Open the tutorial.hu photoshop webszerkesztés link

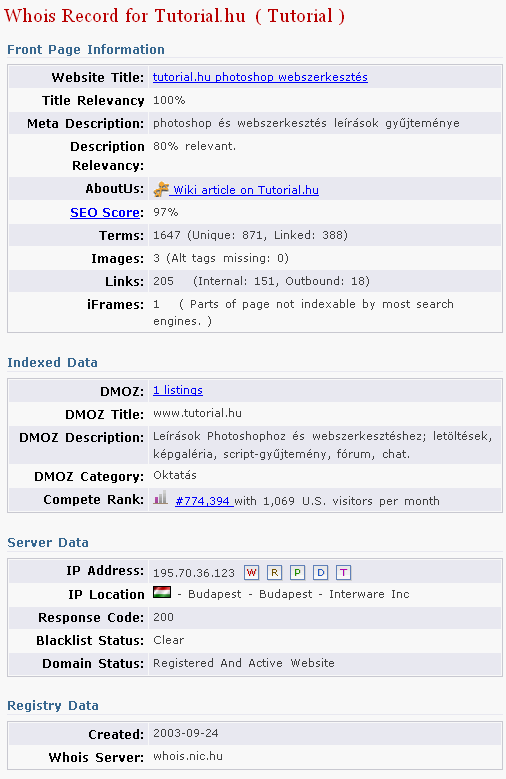pyautogui.click(x=260, y=77)
